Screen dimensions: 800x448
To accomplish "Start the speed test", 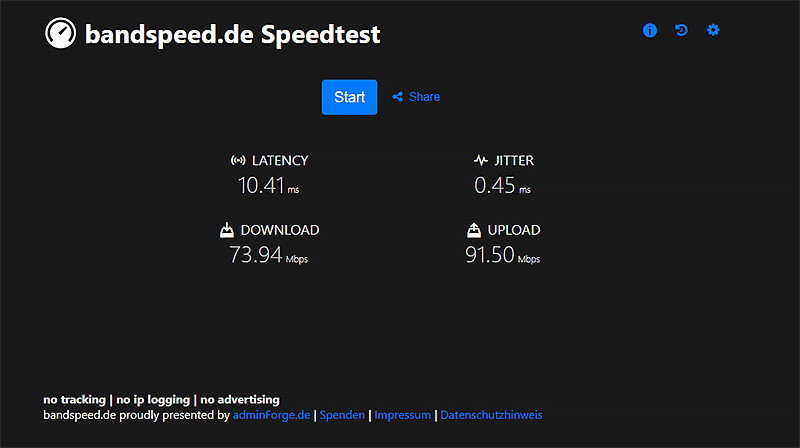I will point(349,97).
